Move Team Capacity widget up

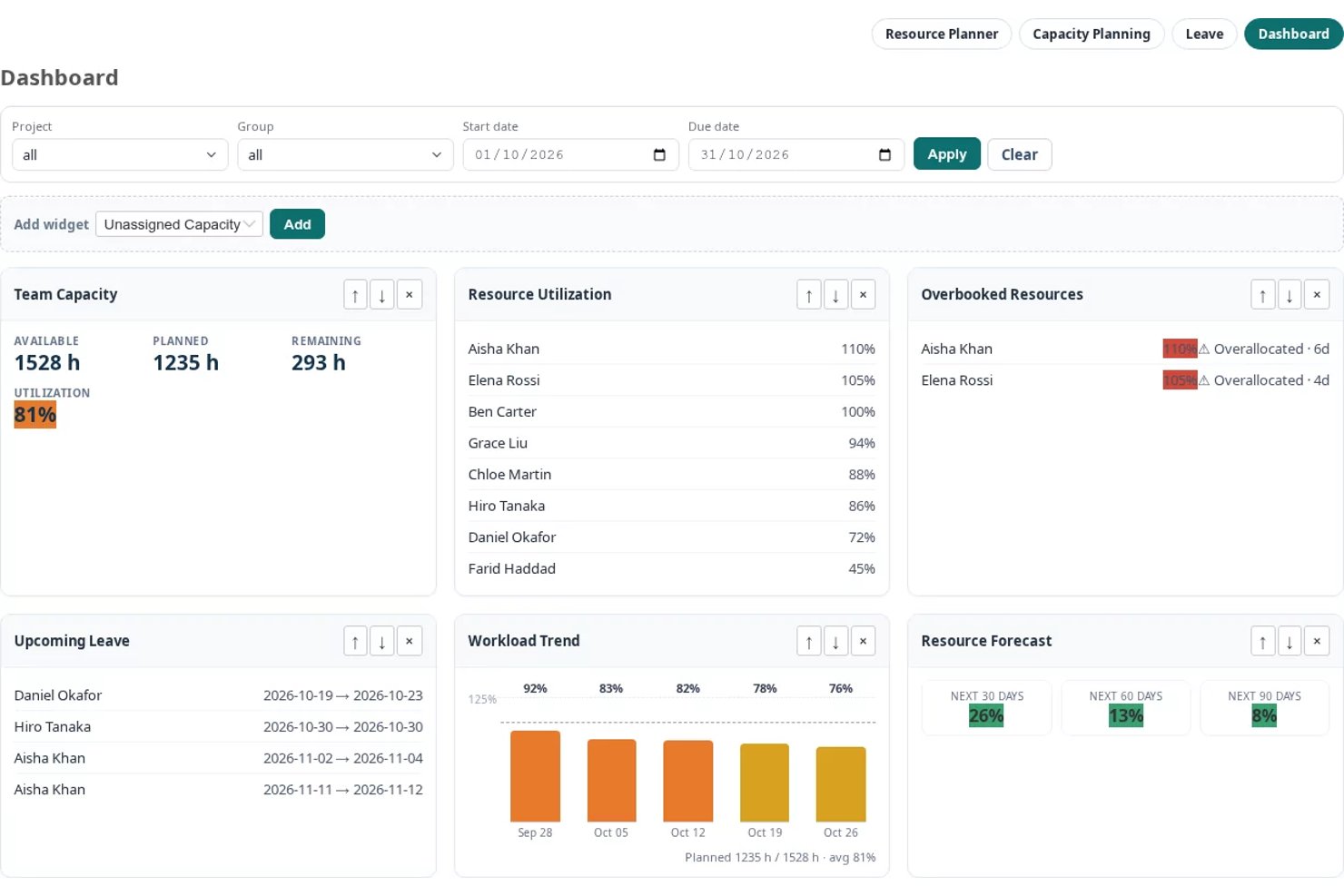355,295
